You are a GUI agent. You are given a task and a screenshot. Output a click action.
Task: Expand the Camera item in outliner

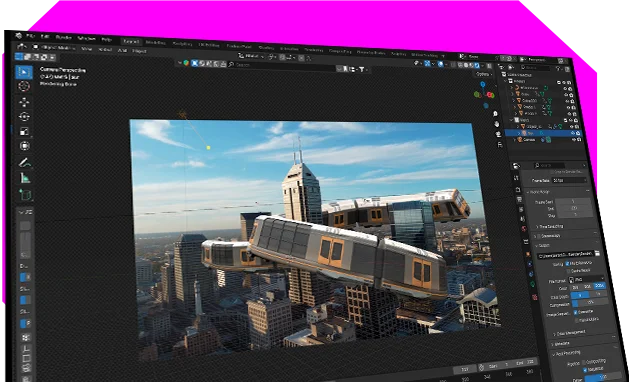515,140
